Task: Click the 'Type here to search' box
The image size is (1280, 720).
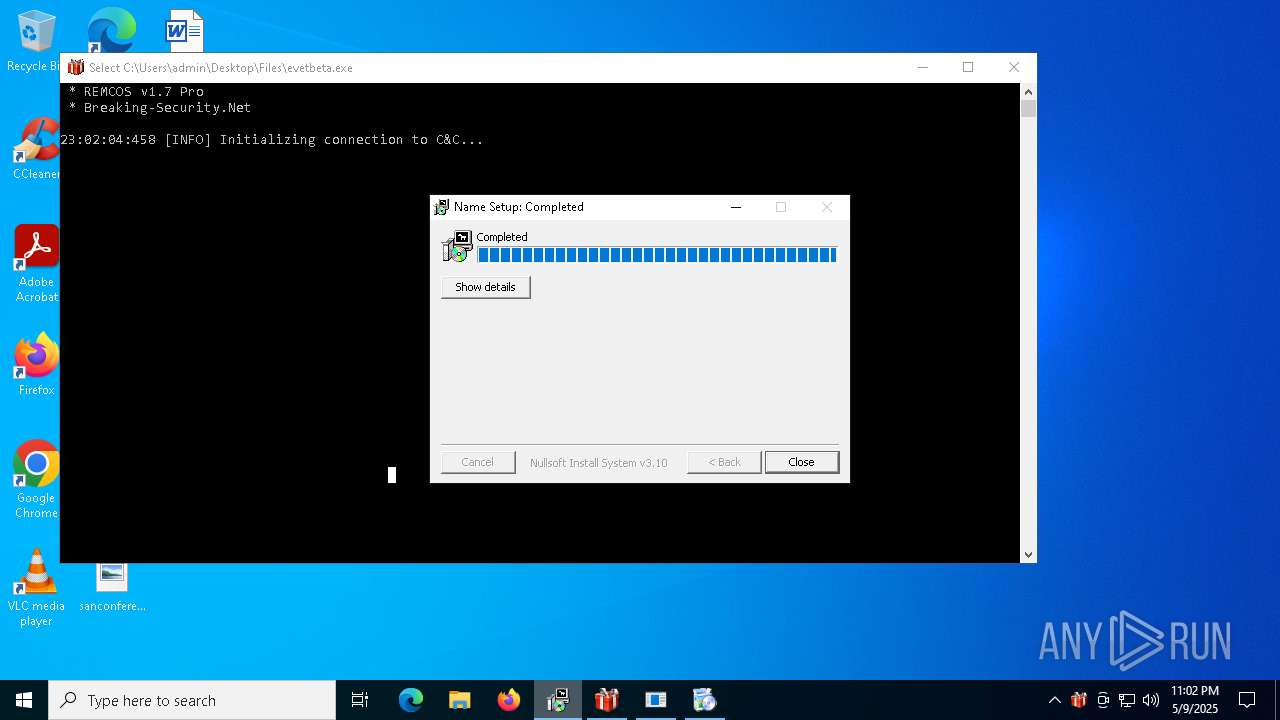Action: [192, 700]
